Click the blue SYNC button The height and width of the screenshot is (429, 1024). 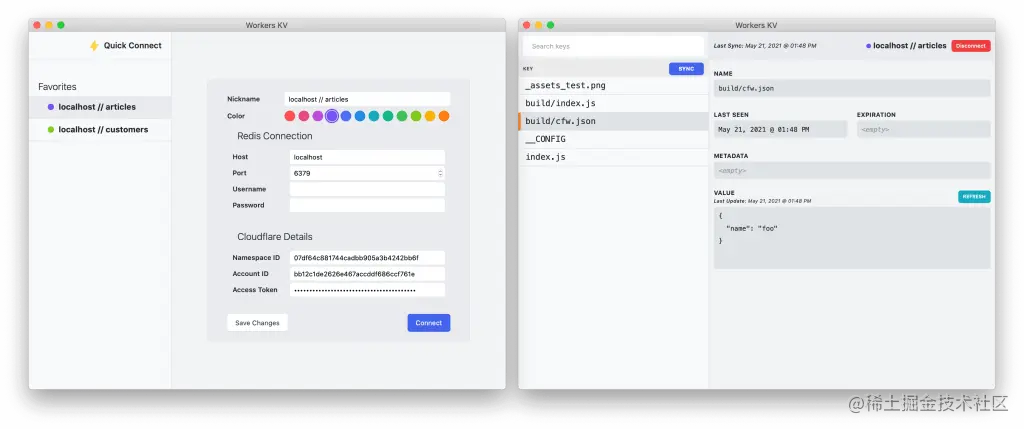(686, 69)
